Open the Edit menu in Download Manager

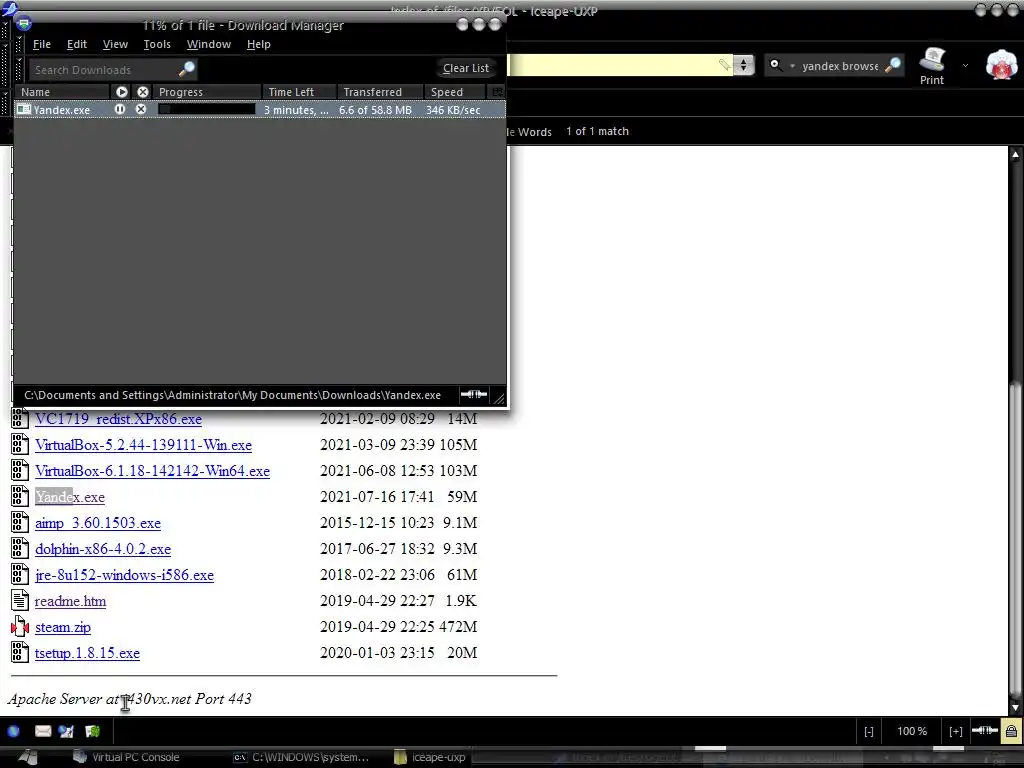coord(76,44)
